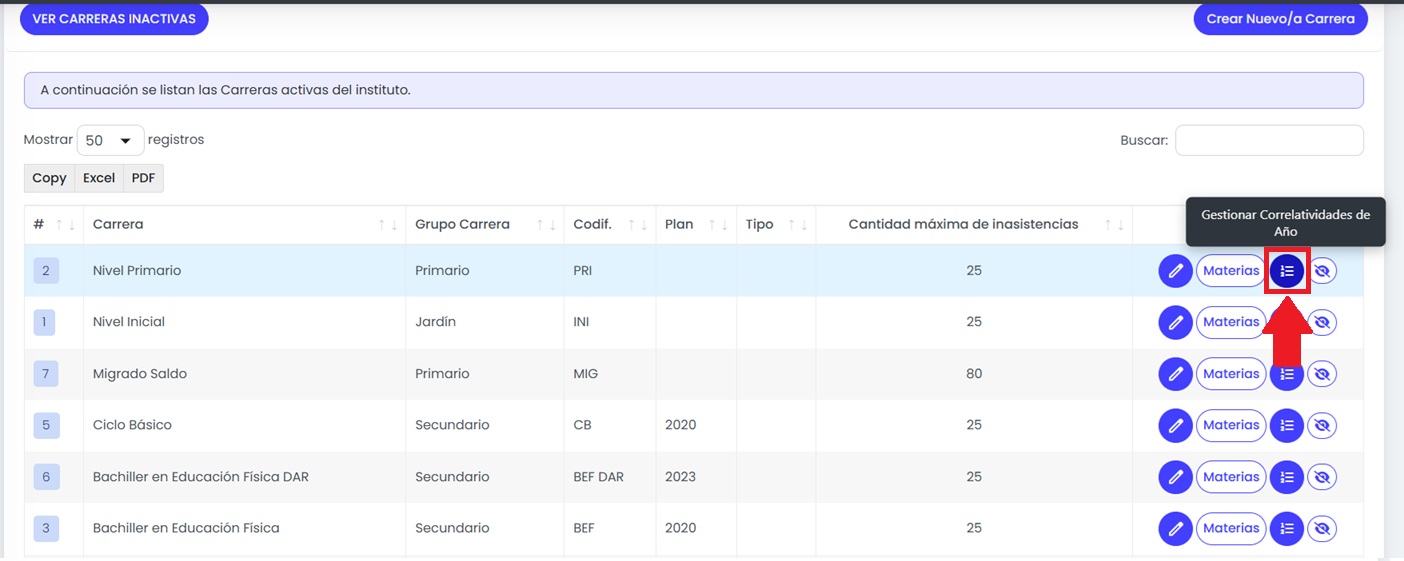Edit Bachiller en Educación Física DAR row pencil
1404x561 pixels.
(1175, 477)
